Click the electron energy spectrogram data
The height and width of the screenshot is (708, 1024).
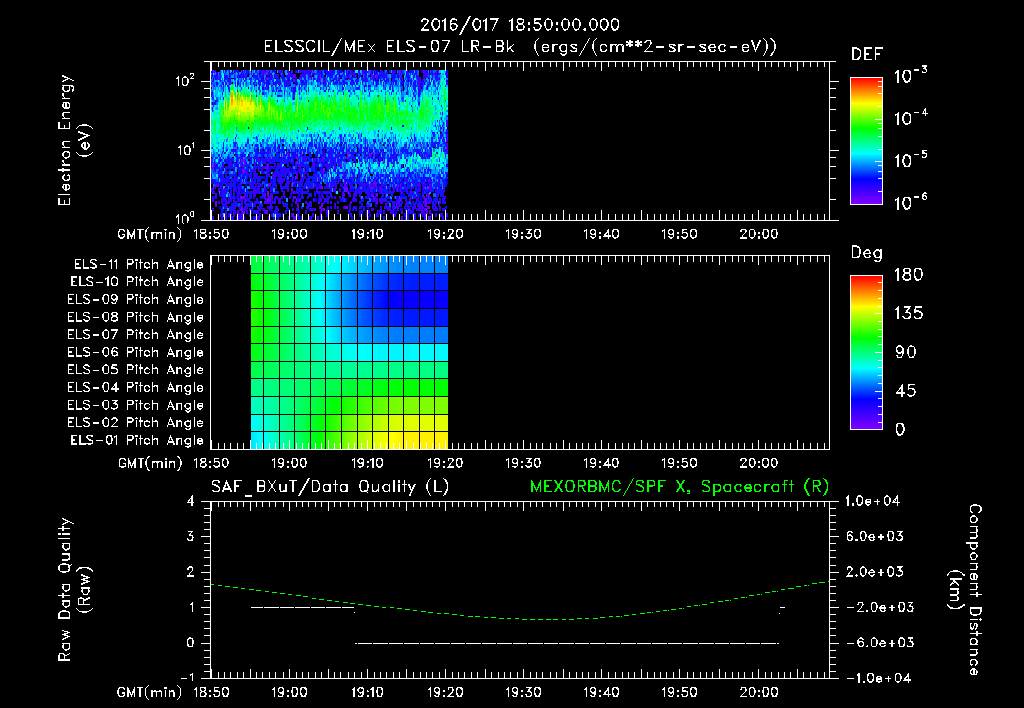point(329,144)
